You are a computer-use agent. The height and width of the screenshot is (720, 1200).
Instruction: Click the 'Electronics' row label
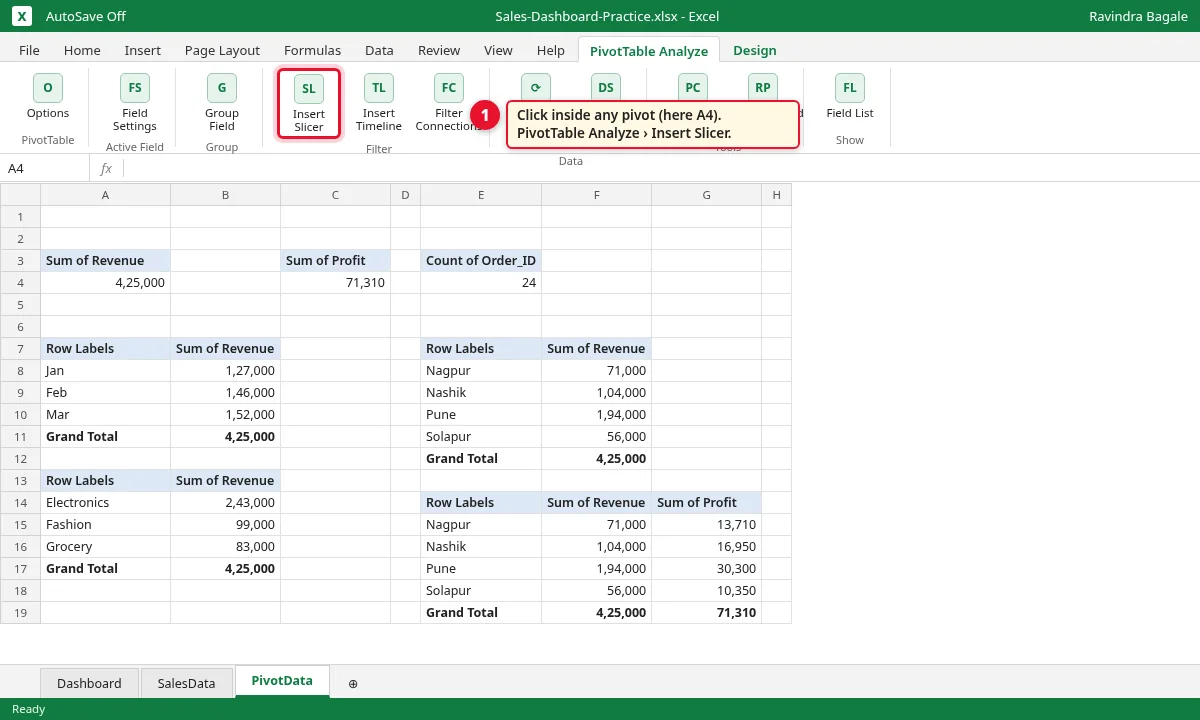106,503
